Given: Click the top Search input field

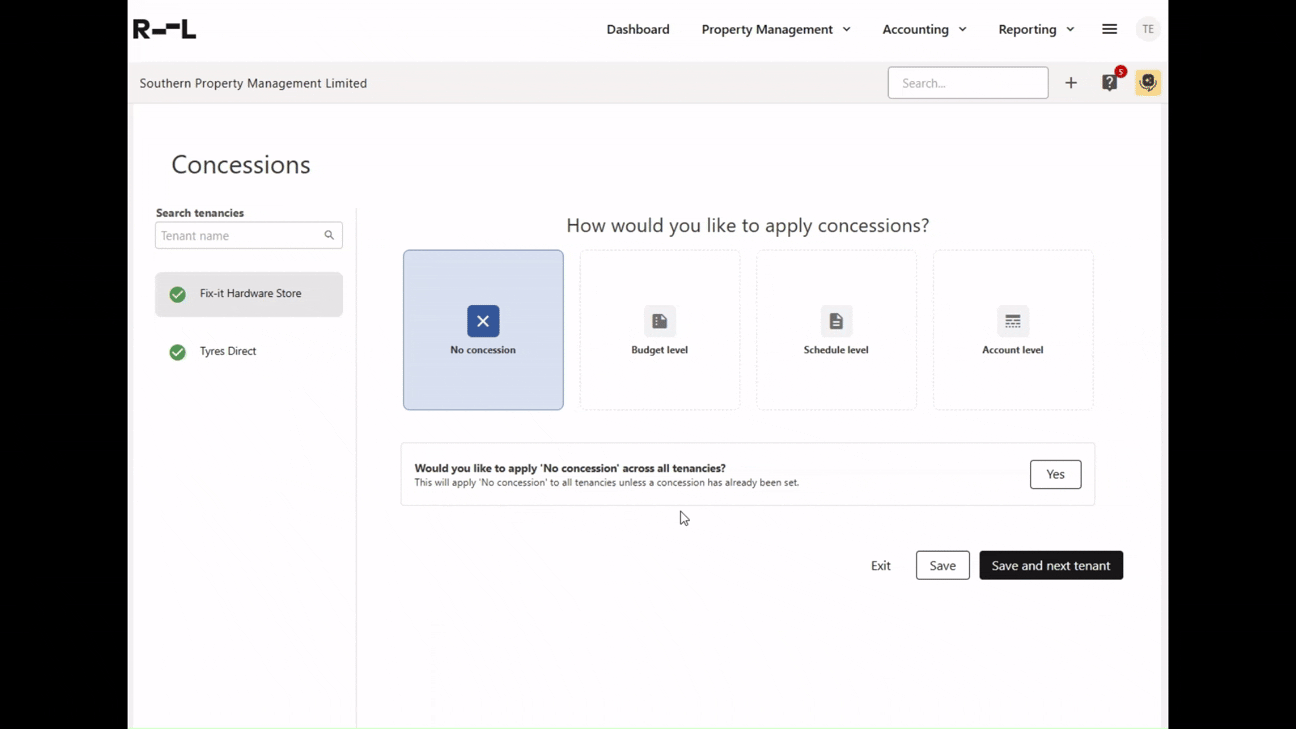Looking at the screenshot, I should 967,83.
